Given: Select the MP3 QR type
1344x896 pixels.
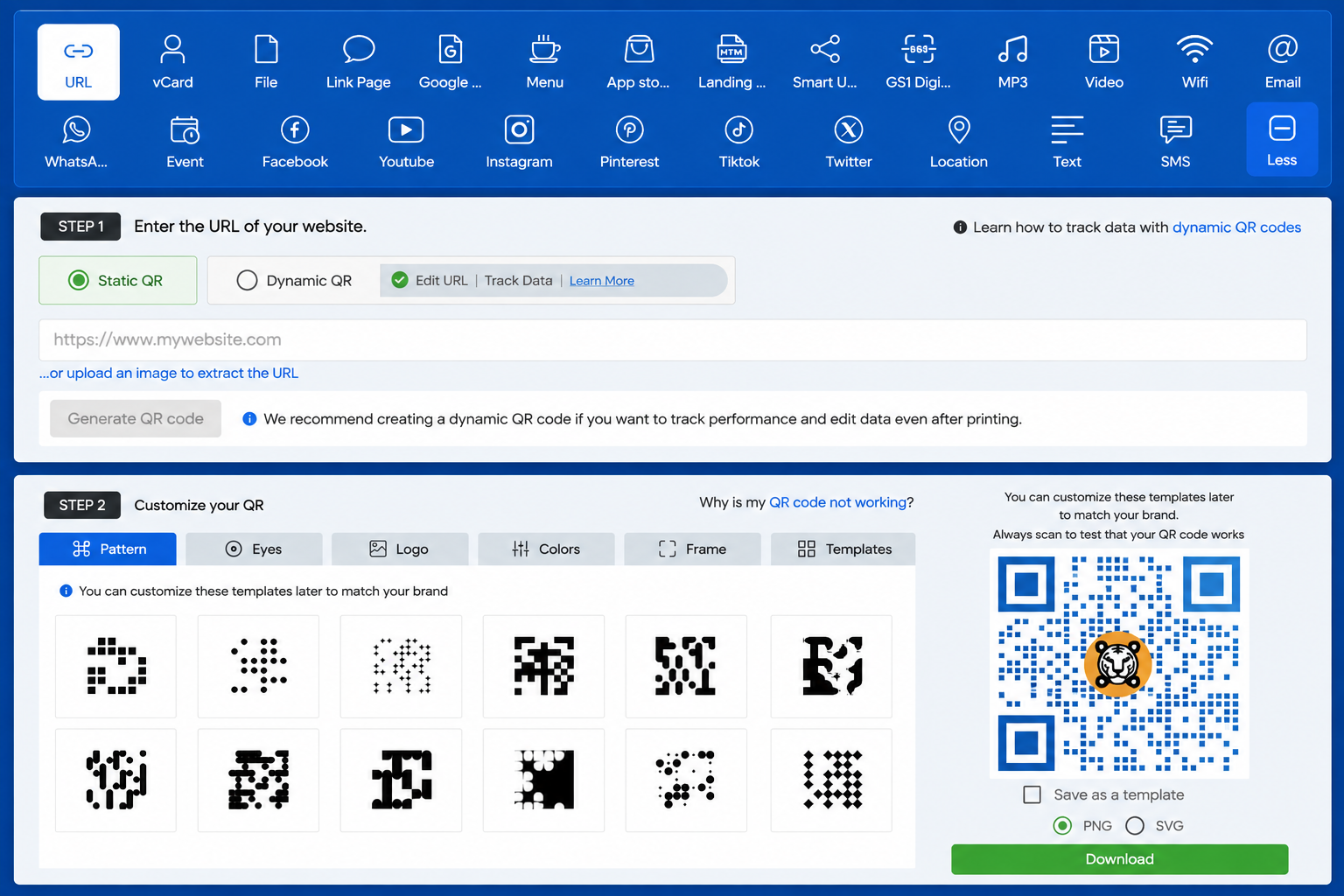Looking at the screenshot, I should point(1013,62).
